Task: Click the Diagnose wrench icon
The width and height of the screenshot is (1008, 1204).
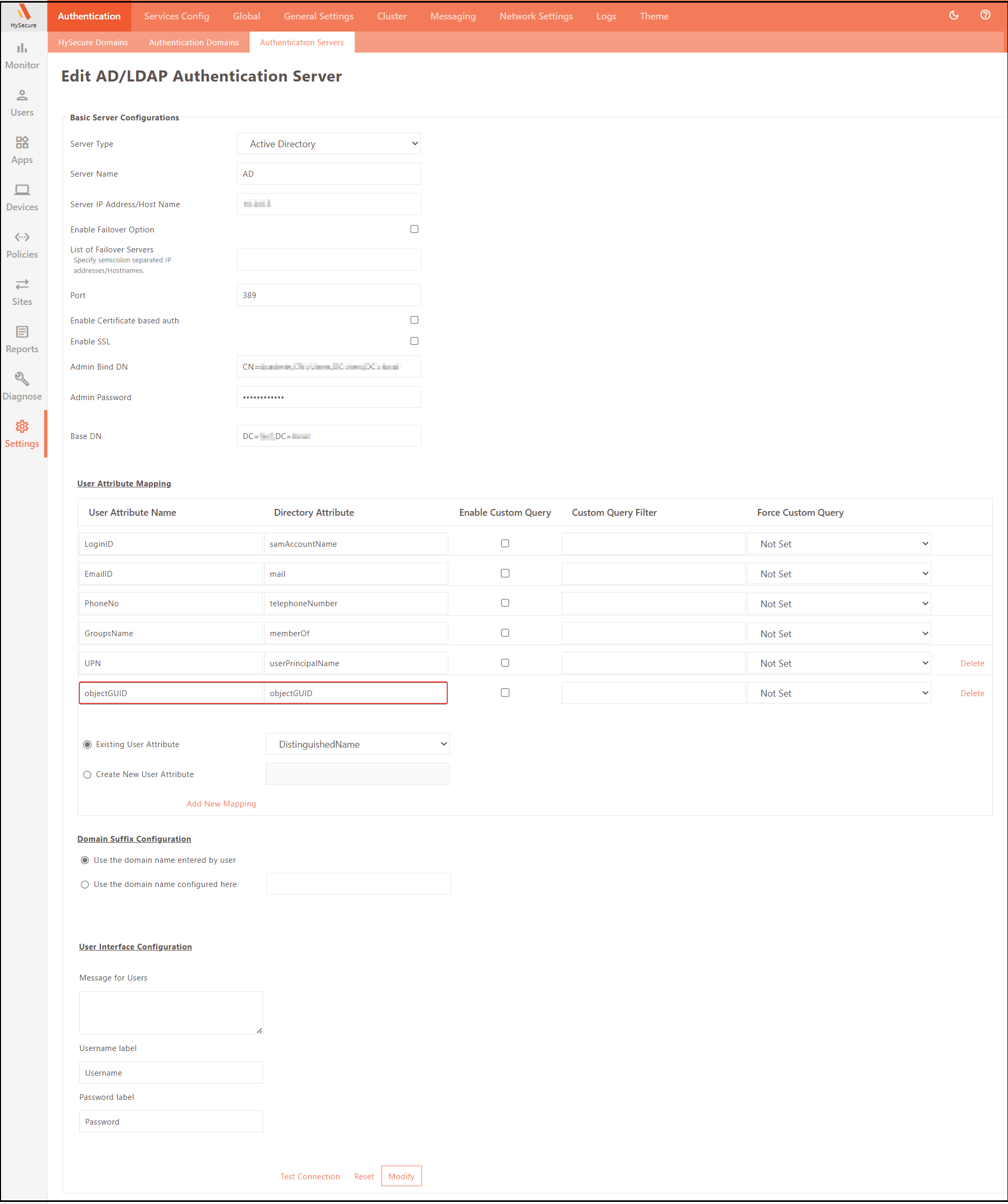Action: coord(22,380)
